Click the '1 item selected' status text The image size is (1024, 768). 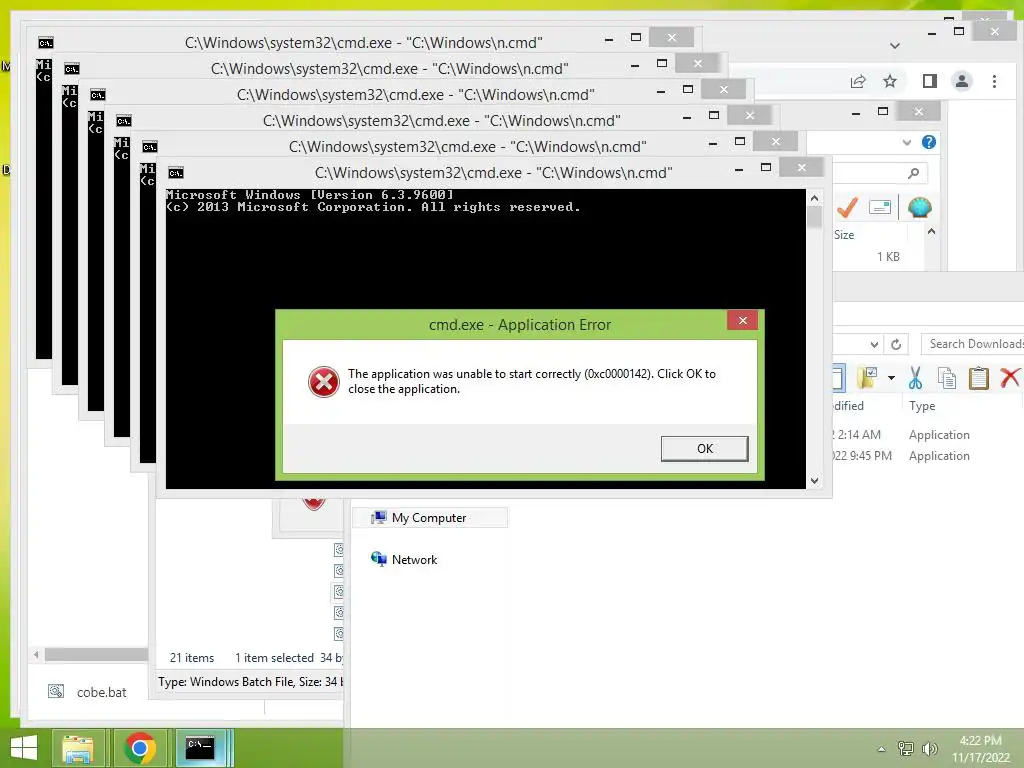click(274, 658)
